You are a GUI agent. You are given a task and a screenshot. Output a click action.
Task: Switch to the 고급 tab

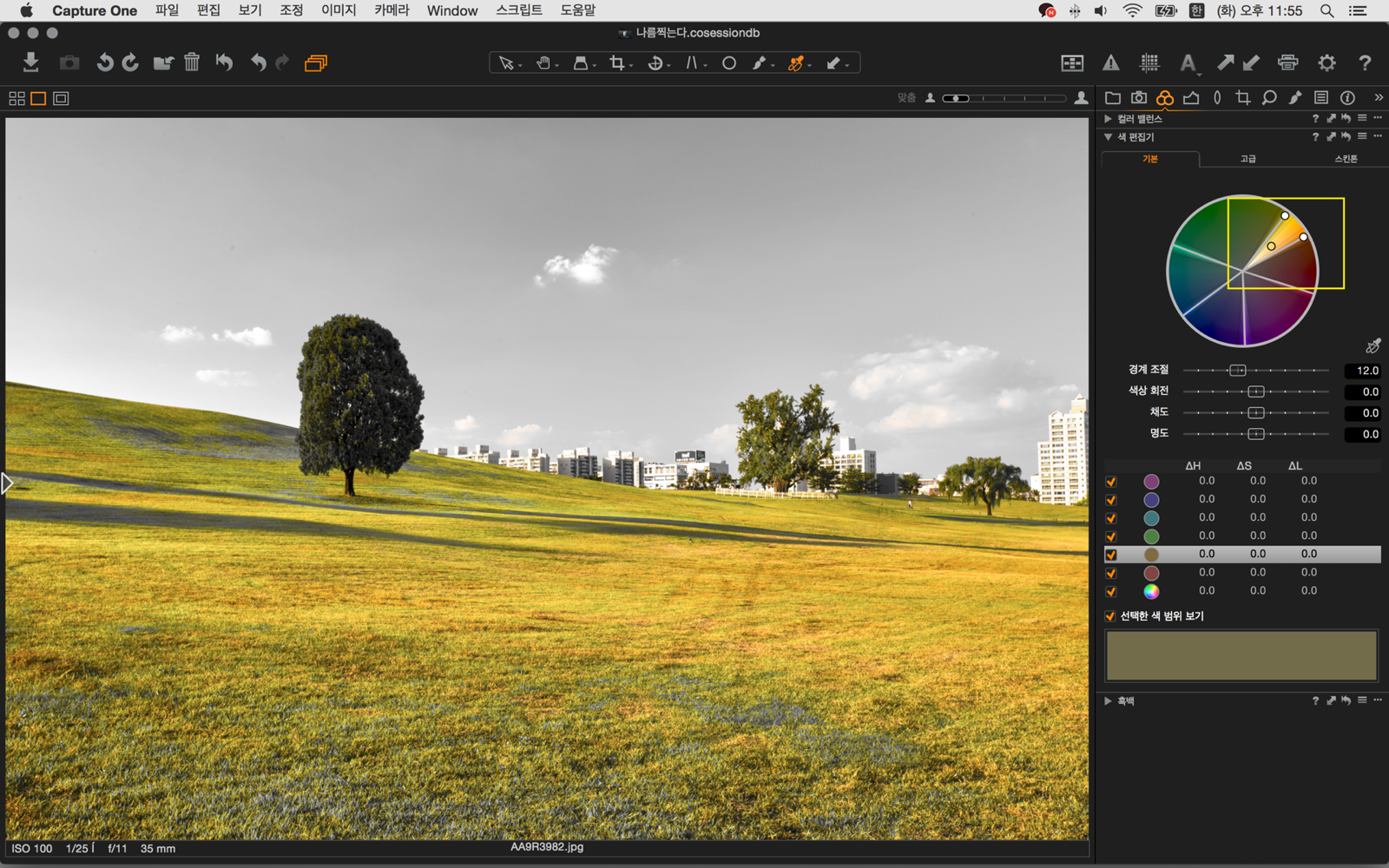[x=1247, y=159]
